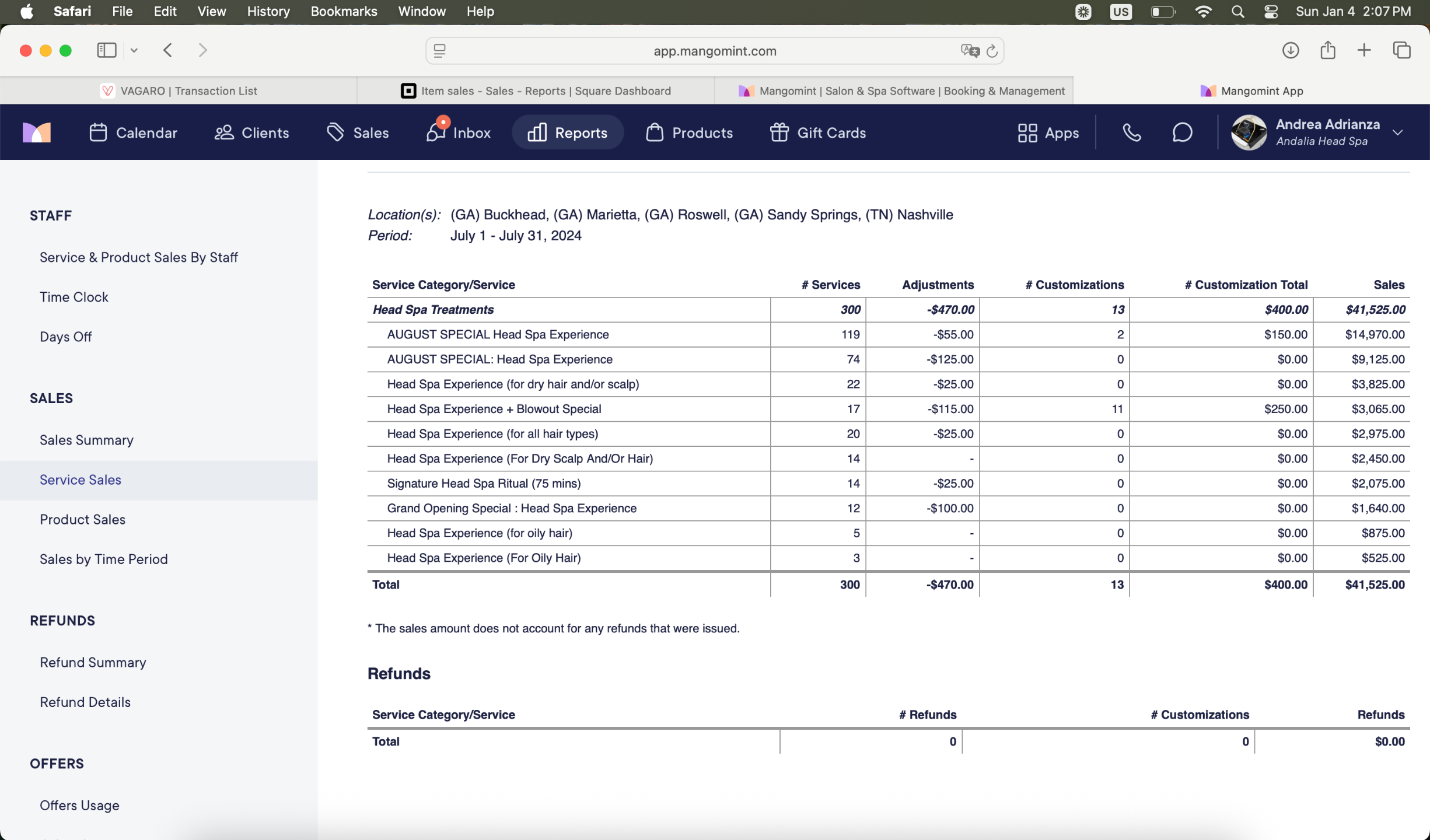Open Inbox with notification badge
The image size is (1430, 840).
tap(459, 133)
